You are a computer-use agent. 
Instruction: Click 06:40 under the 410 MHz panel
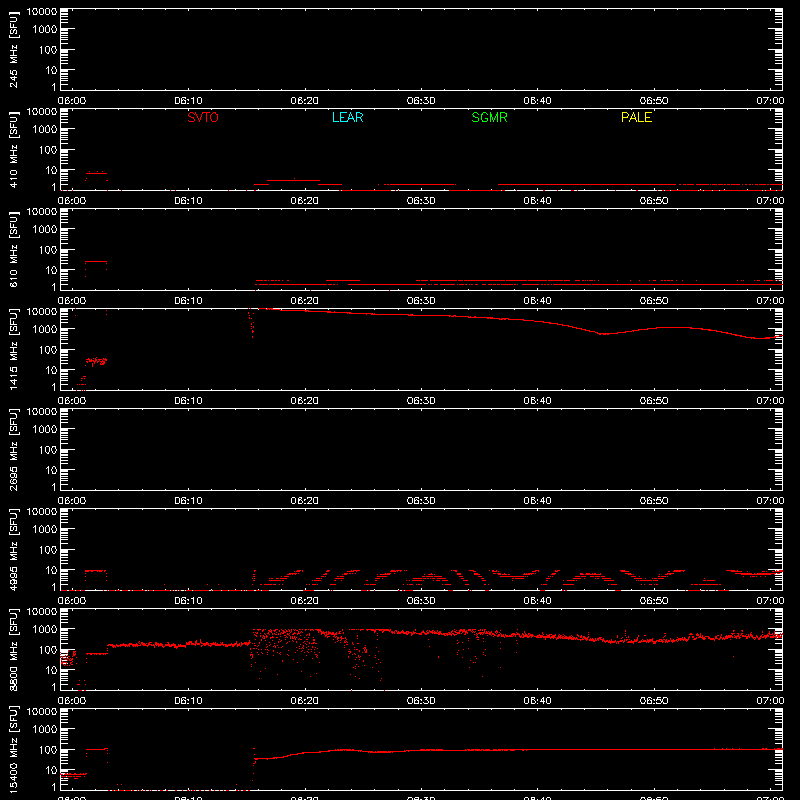coord(537,201)
